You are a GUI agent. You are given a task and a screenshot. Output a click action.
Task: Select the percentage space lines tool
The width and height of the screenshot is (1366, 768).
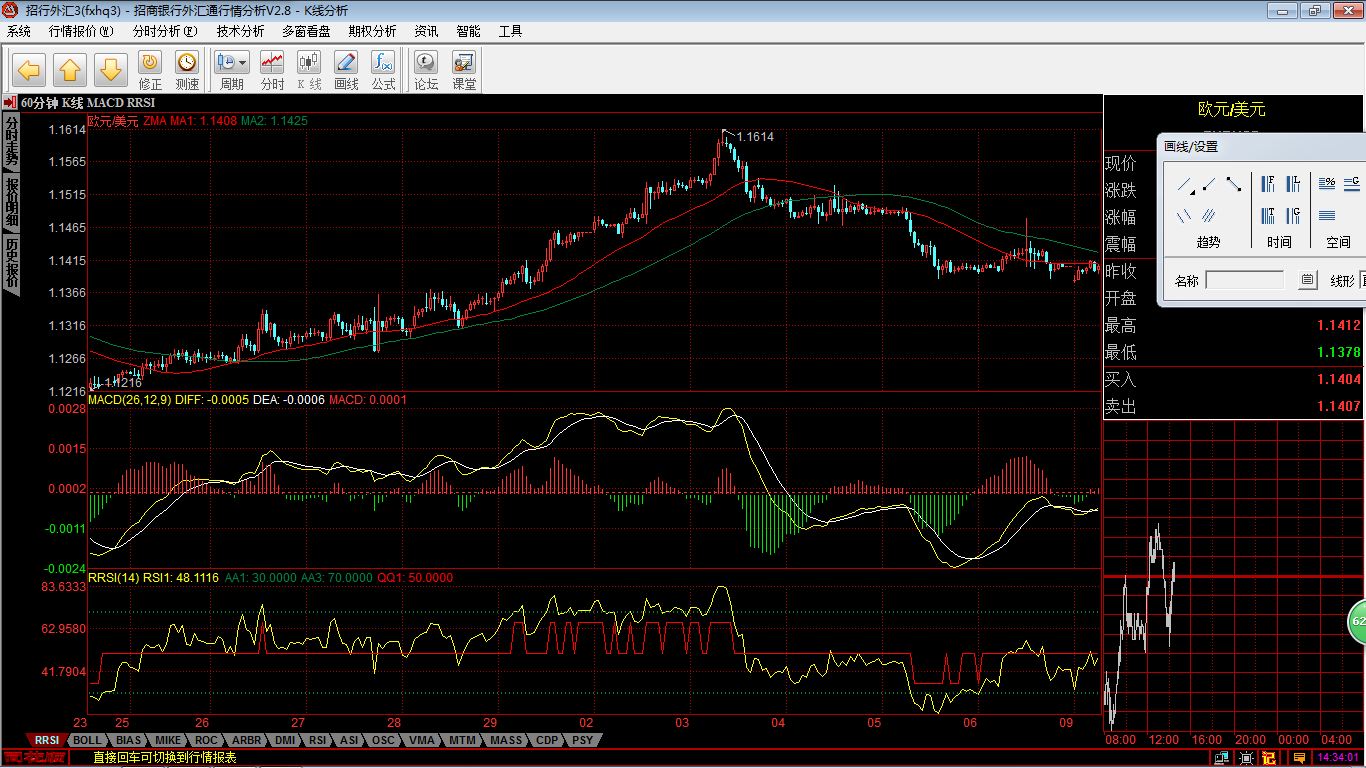pyautogui.click(x=1327, y=183)
